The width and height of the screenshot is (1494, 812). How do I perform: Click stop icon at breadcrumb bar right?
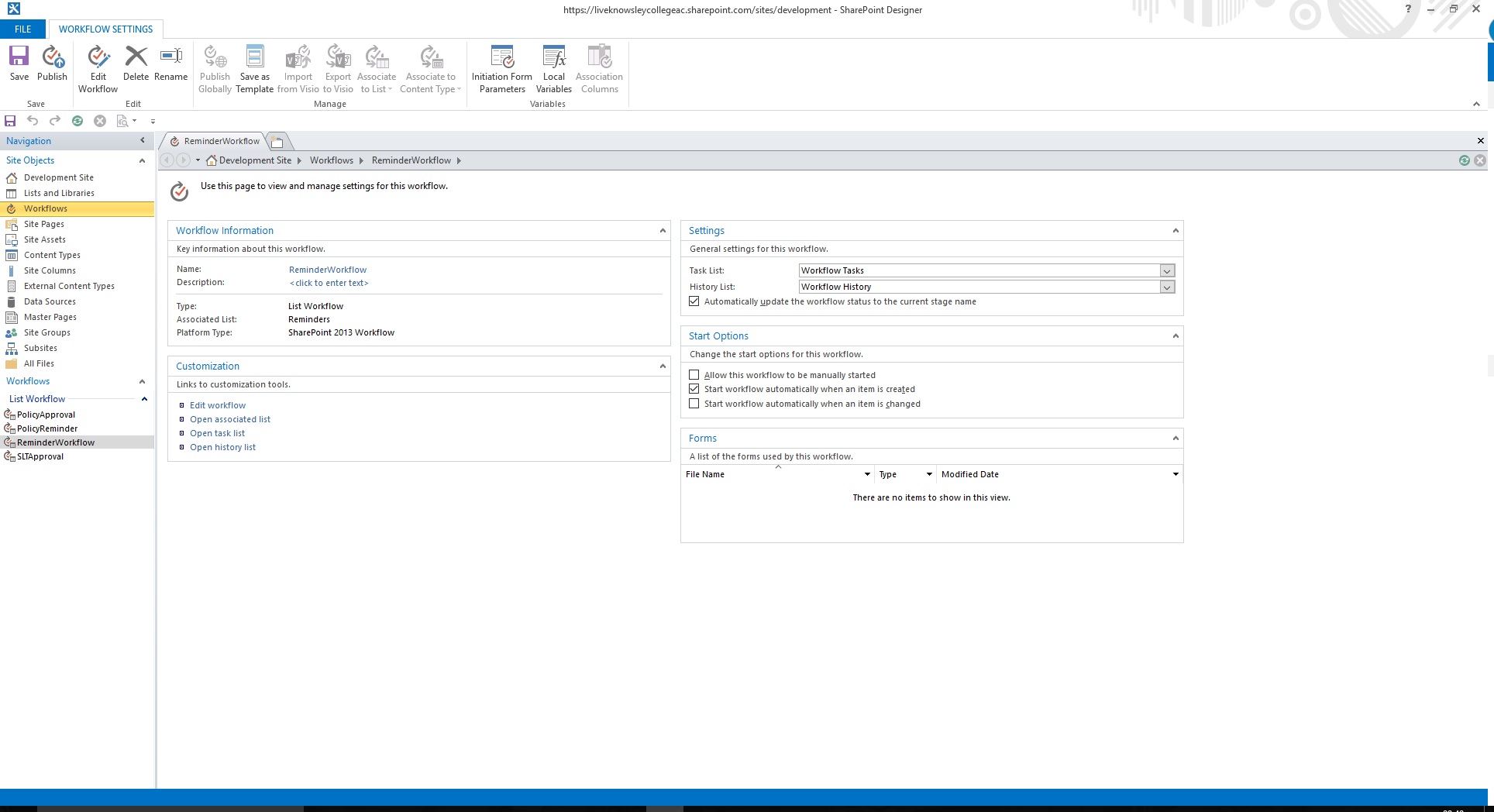1480,160
